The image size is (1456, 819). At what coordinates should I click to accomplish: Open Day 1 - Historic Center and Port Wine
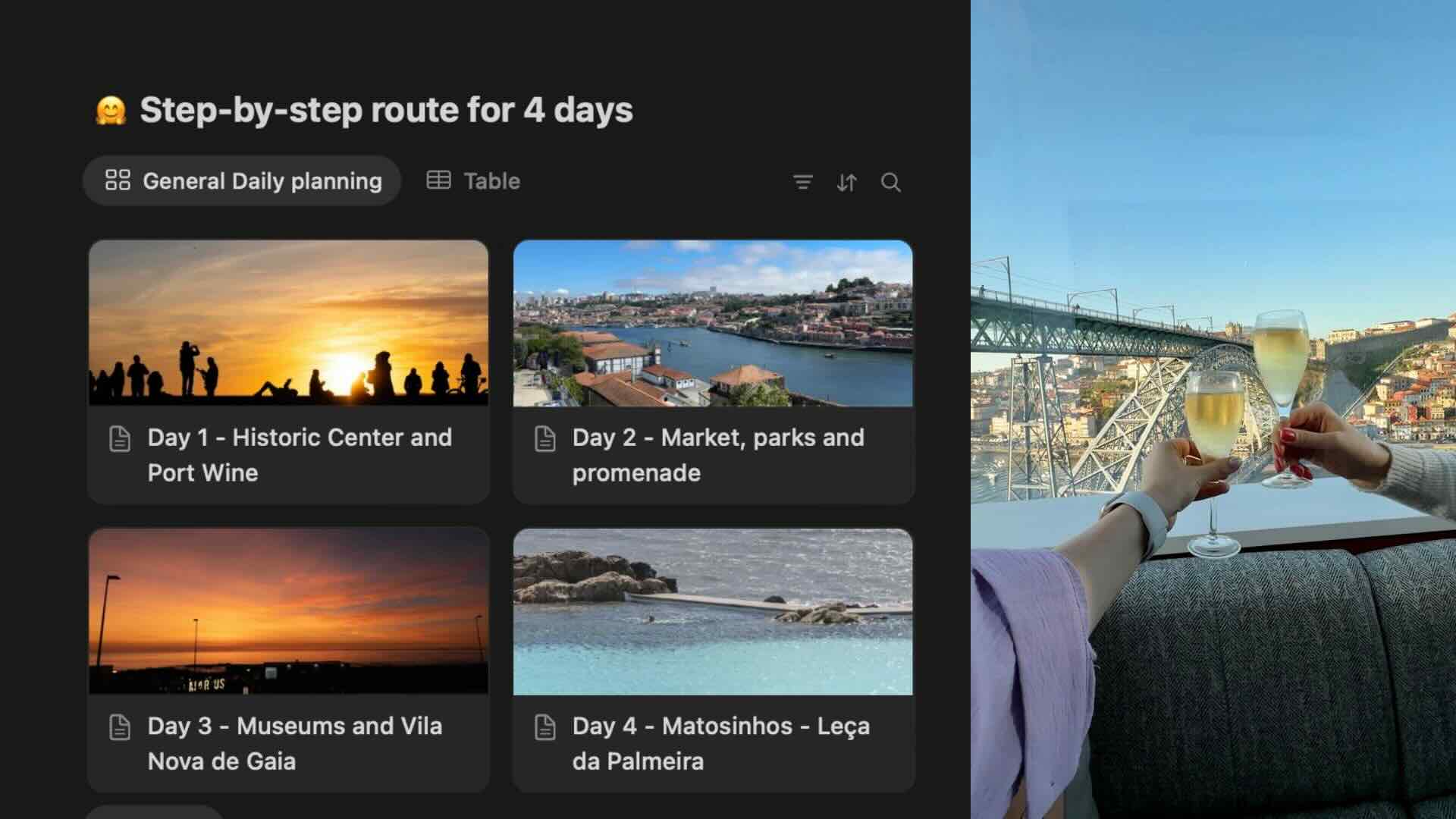coord(300,455)
